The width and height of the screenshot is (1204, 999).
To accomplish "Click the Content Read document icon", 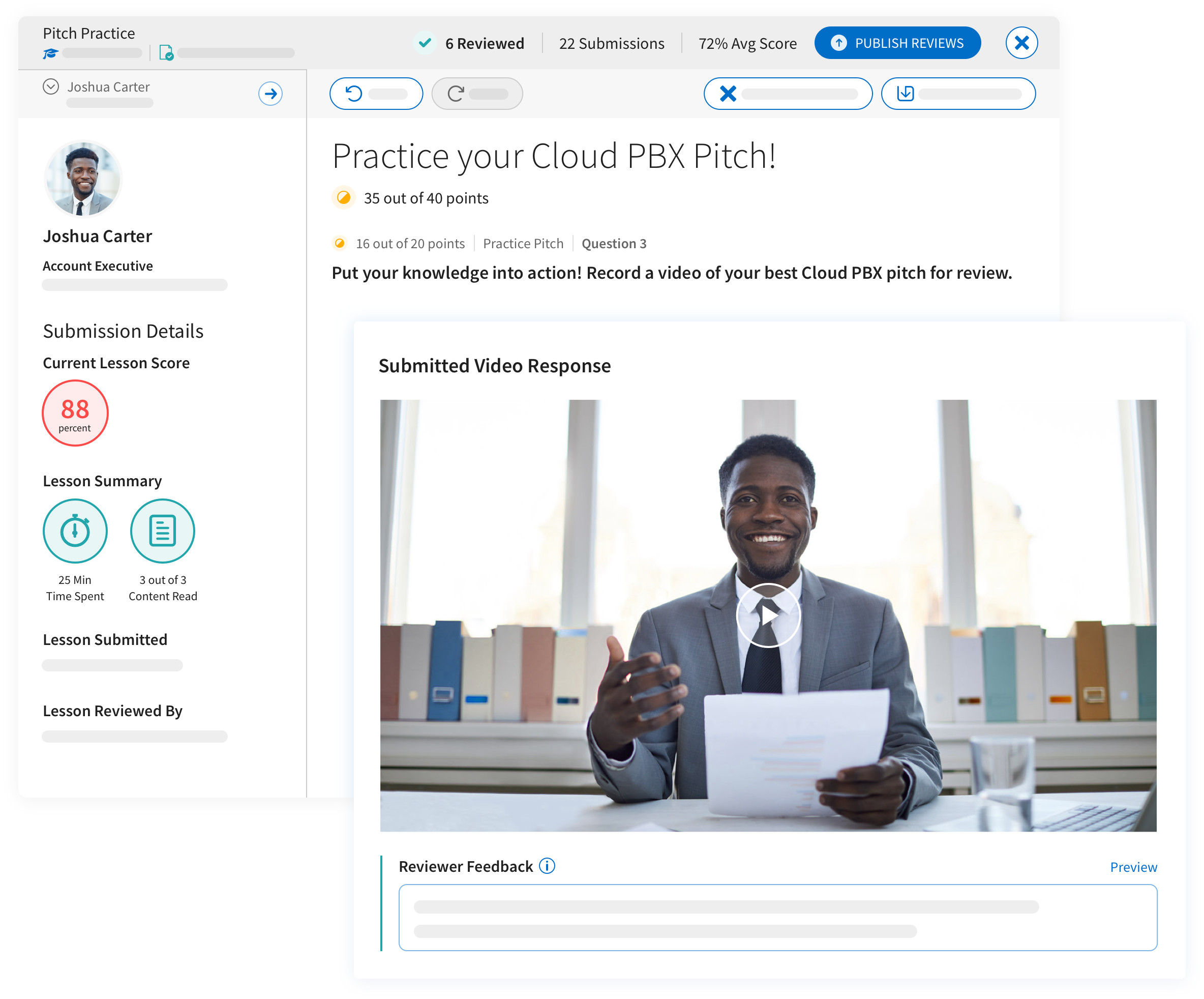I will point(162,531).
